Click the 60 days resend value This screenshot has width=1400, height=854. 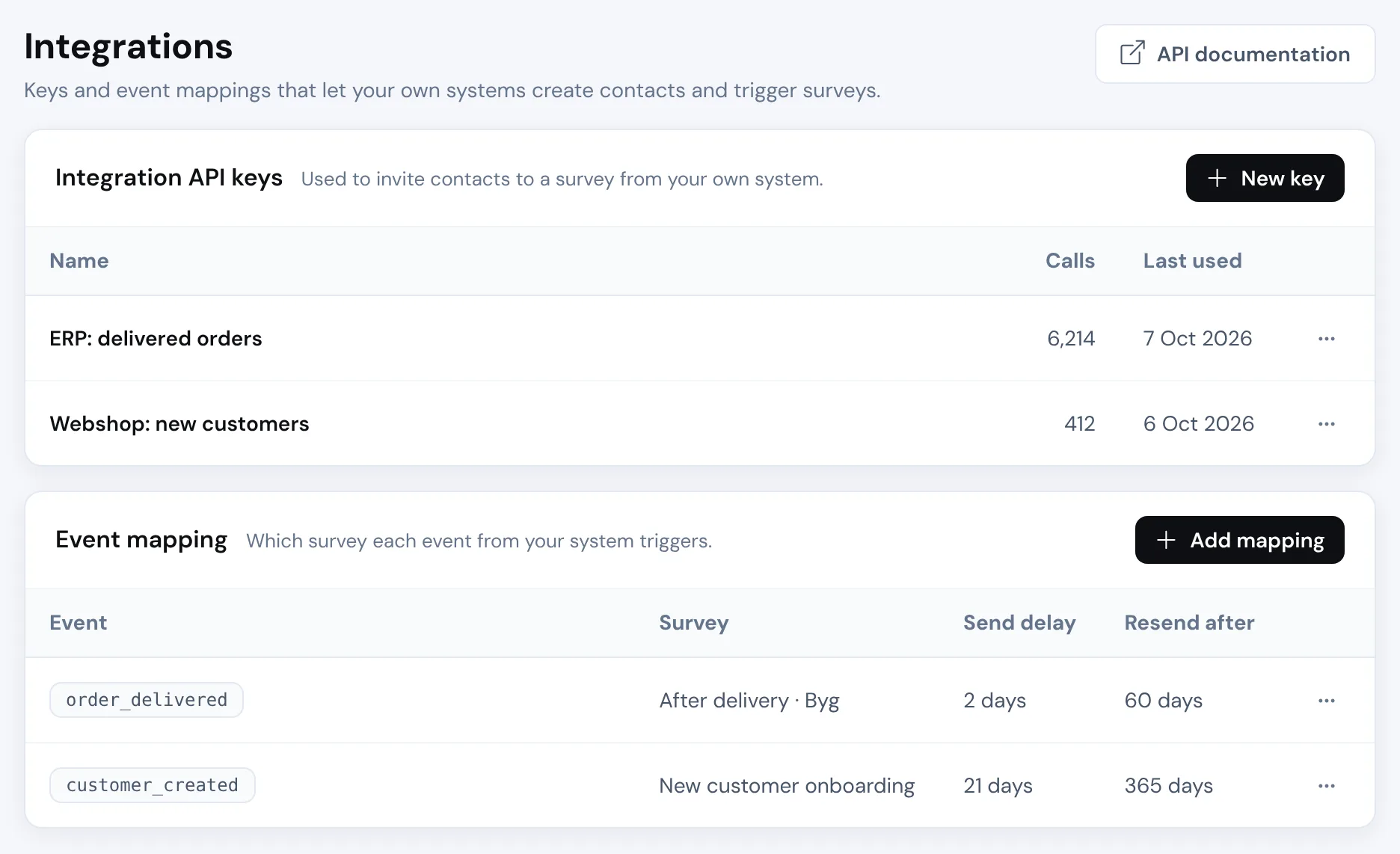pos(1164,701)
